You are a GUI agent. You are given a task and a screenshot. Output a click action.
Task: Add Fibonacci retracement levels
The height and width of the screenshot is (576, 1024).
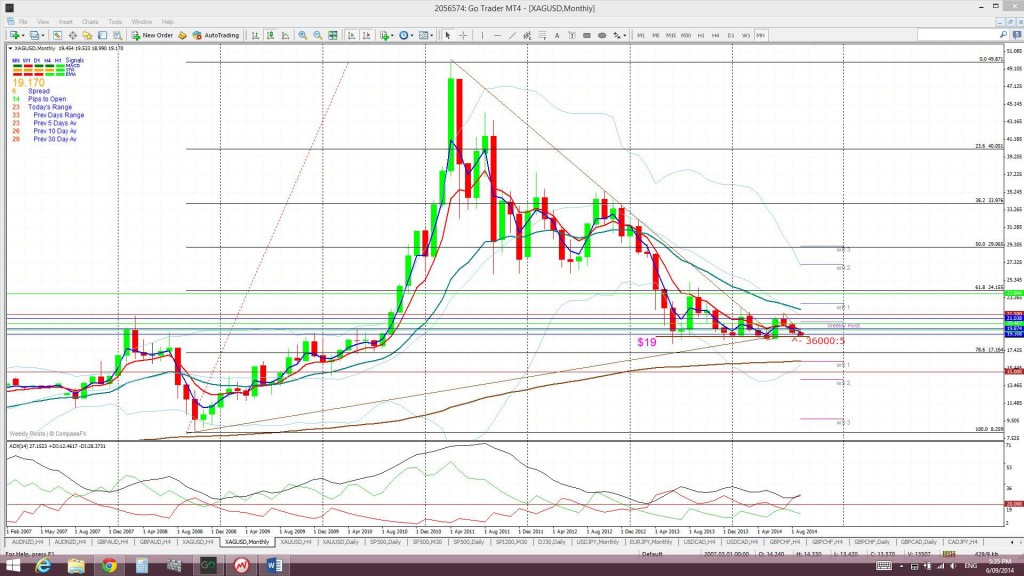point(542,34)
